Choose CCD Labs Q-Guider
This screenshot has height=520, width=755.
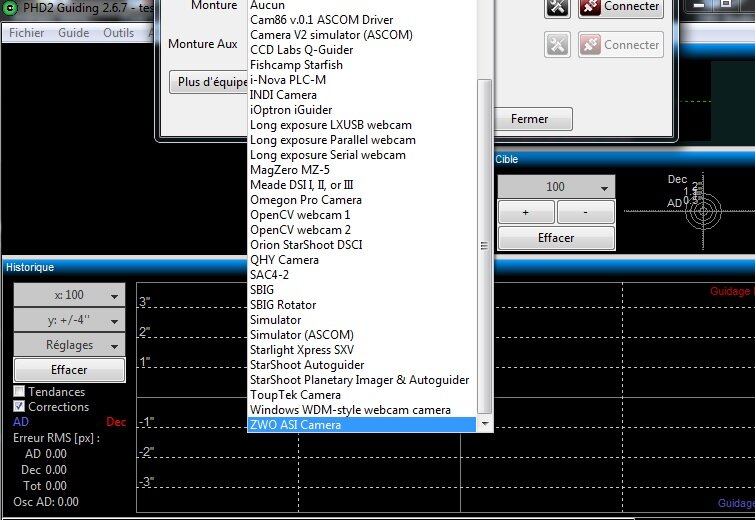(x=362, y=50)
